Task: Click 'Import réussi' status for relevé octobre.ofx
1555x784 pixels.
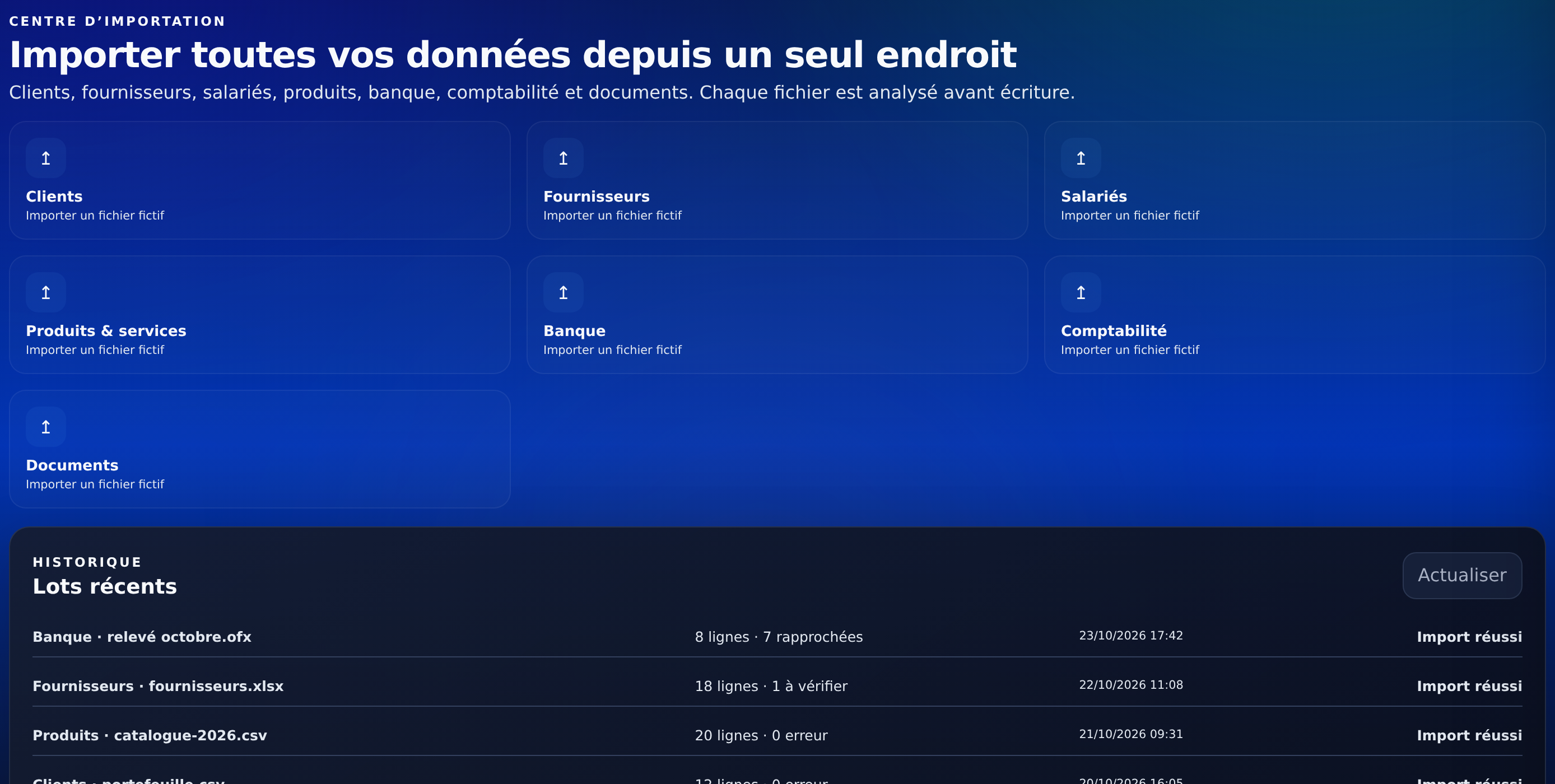Action: [1469, 637]
